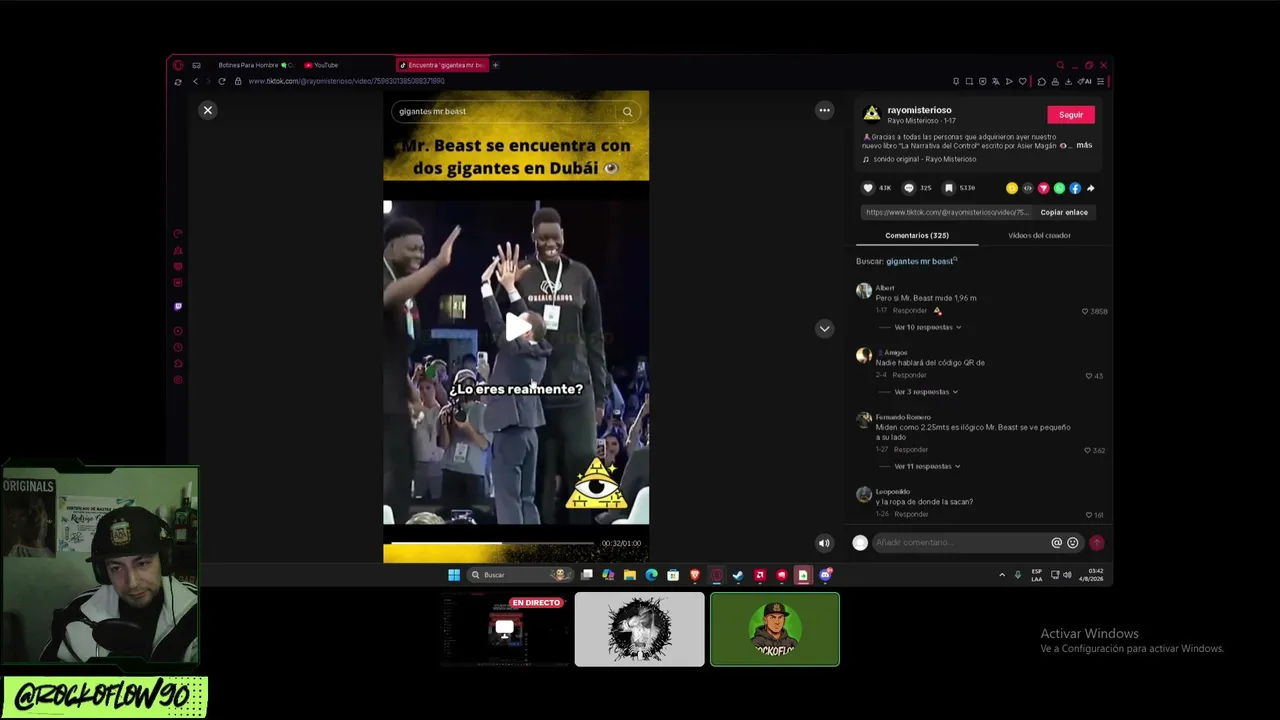Image resolution: width=1280 pixels, height=720 pixels.
Task: Open Discord from the taskbar
Action: (x=825, y=575)
